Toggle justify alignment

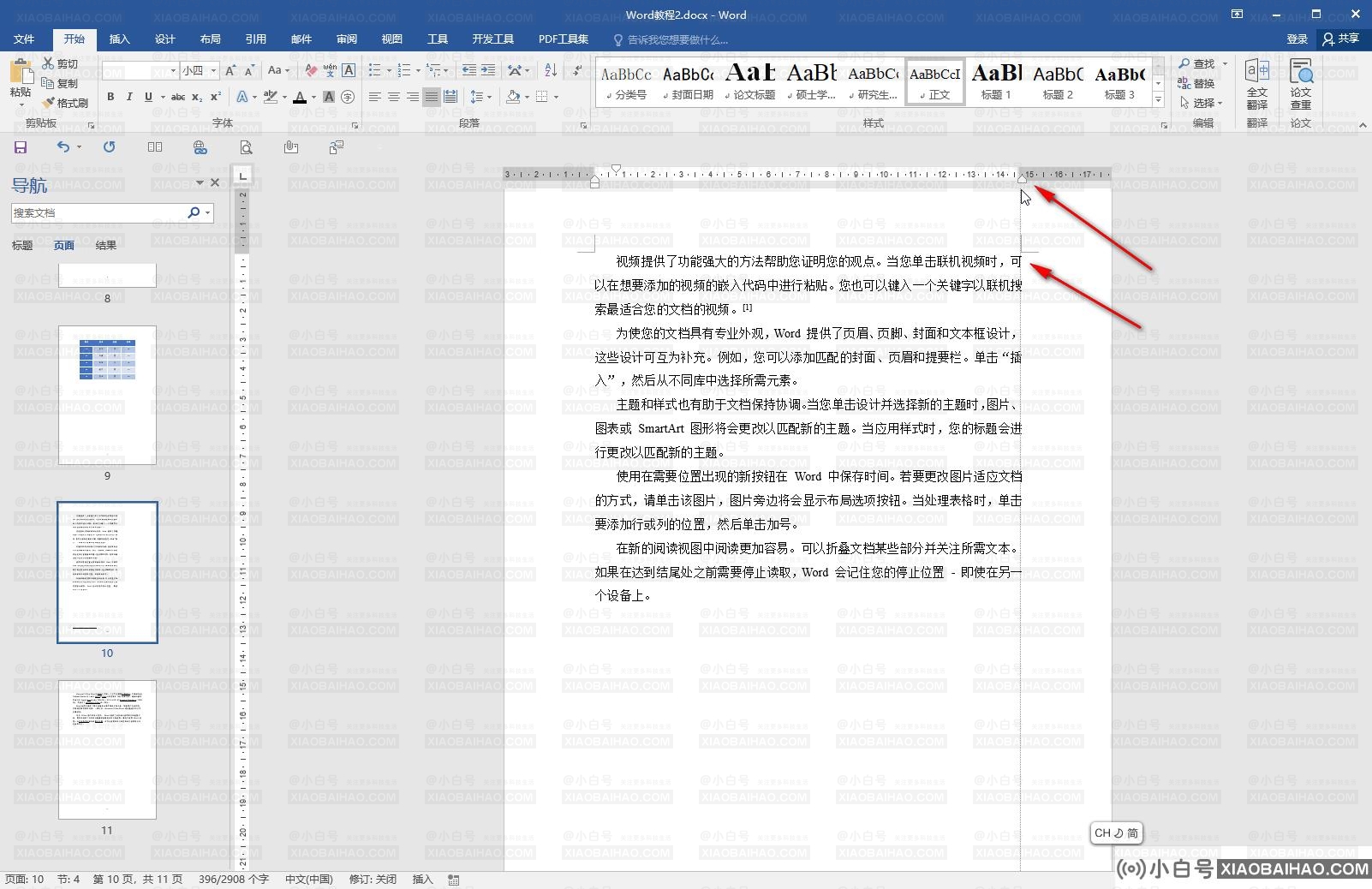pos(432,97)
